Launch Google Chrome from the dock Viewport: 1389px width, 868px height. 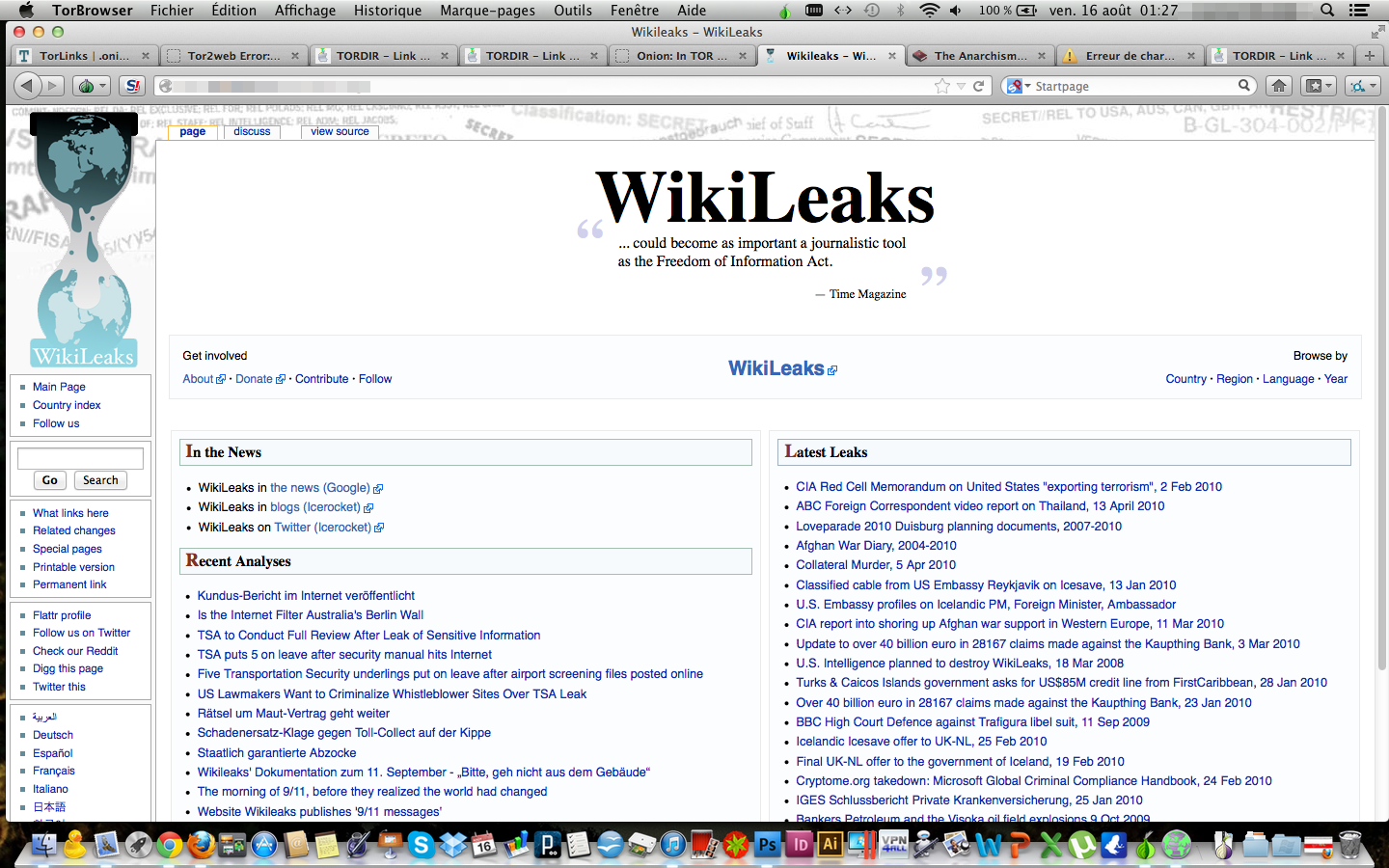(x=170, y=846)
